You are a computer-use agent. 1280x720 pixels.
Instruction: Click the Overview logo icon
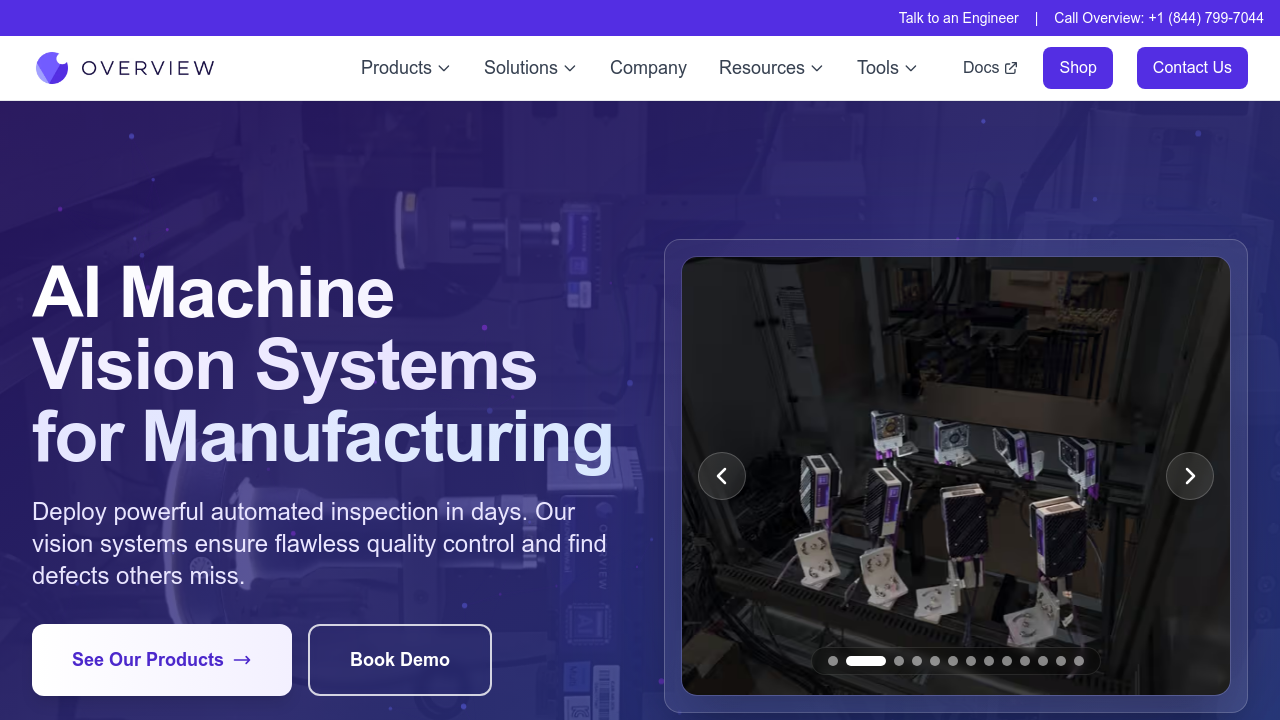52,68
